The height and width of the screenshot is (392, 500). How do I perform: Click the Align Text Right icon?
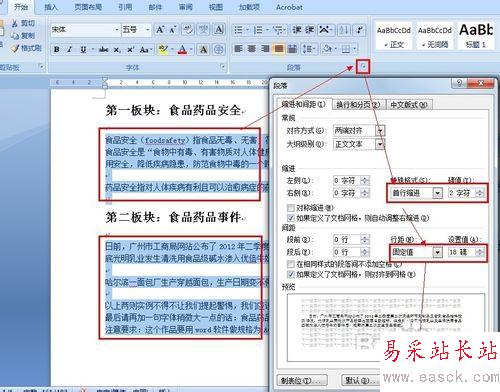click(265, 49)
